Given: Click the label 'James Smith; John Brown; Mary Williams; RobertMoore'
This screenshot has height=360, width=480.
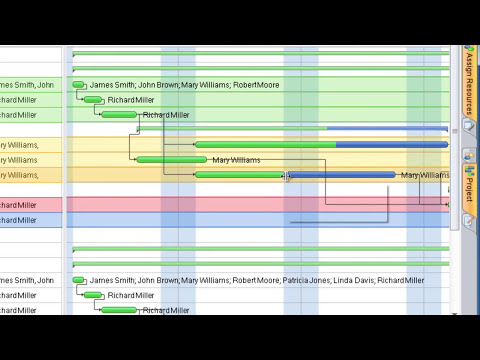Looking at the screenshot, I should pos(184,85).
